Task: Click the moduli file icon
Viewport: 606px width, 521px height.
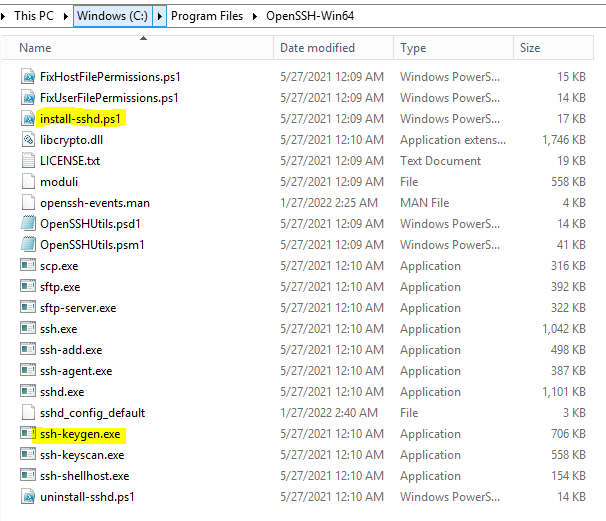Action: coord(28,182)
